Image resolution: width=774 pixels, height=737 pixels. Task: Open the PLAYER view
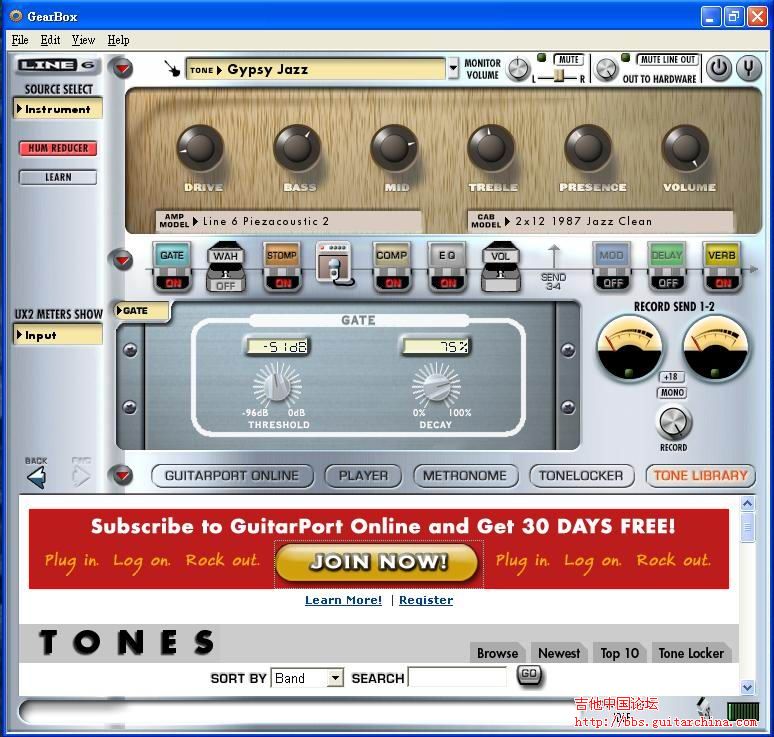363,476
